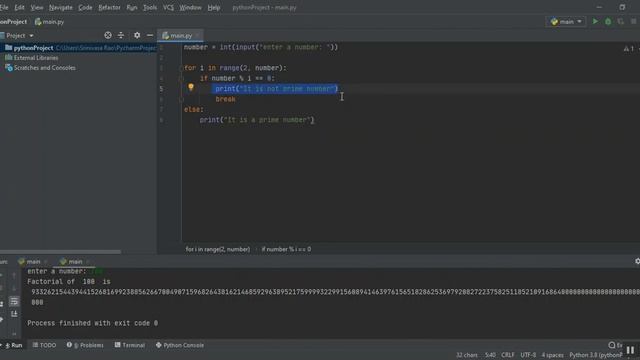Click the 5:40 cursor position in status bar
The height and width of the screenshot is (360, 640).
(x=490, y=355)
